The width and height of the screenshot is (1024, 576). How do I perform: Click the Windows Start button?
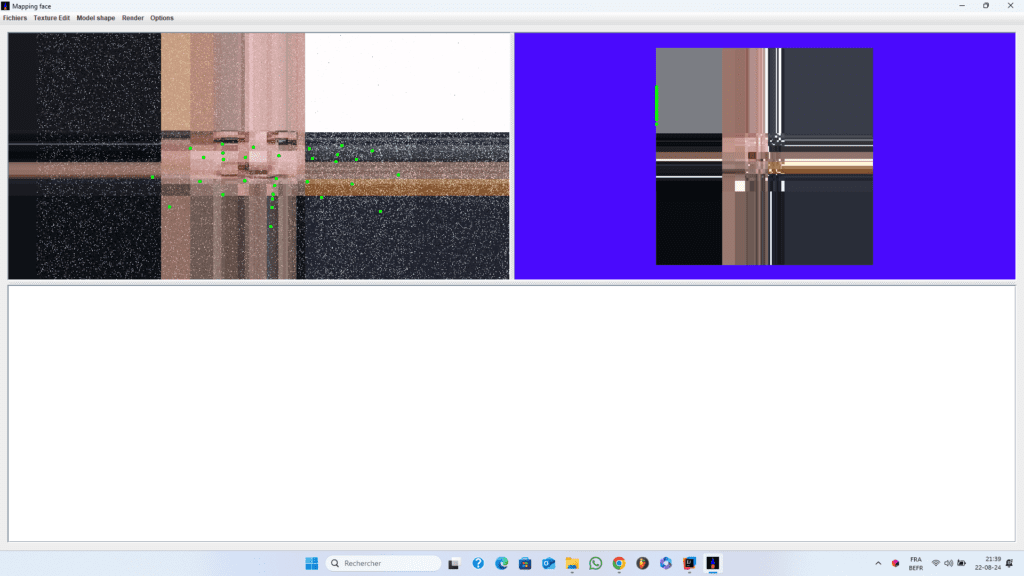(x=311, y=563)
